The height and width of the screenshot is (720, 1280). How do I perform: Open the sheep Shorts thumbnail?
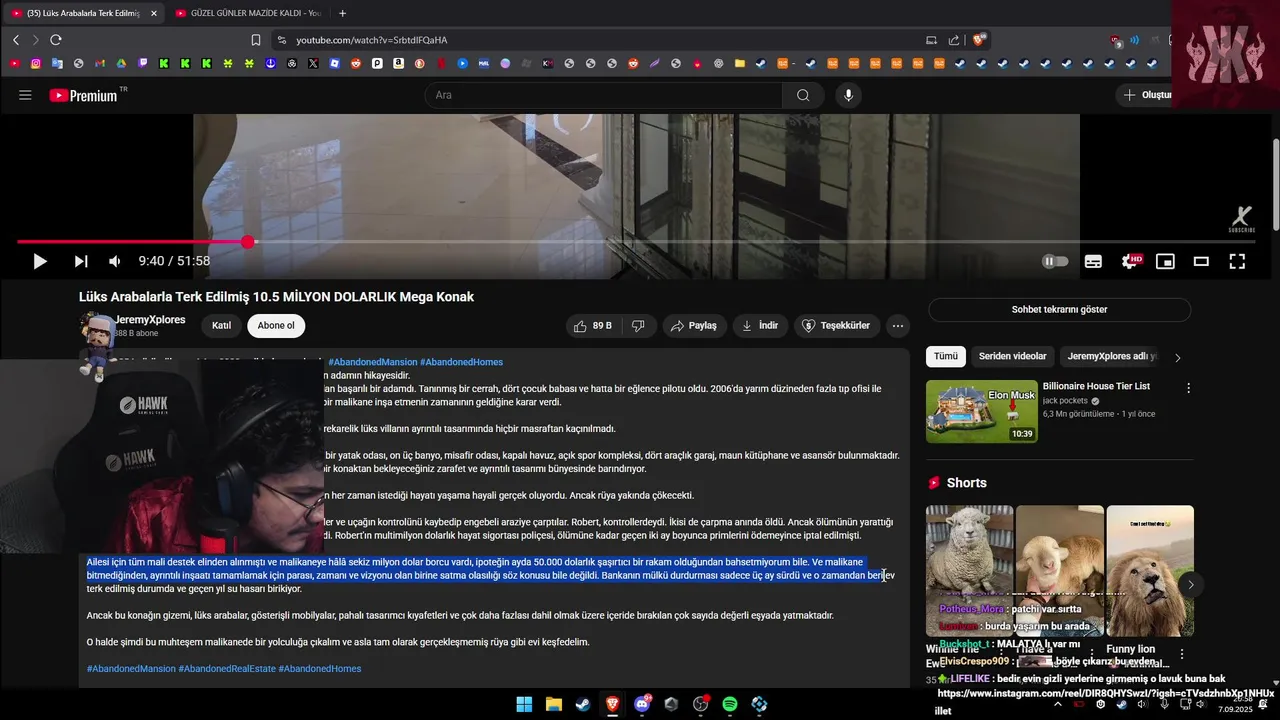(969, 570)
